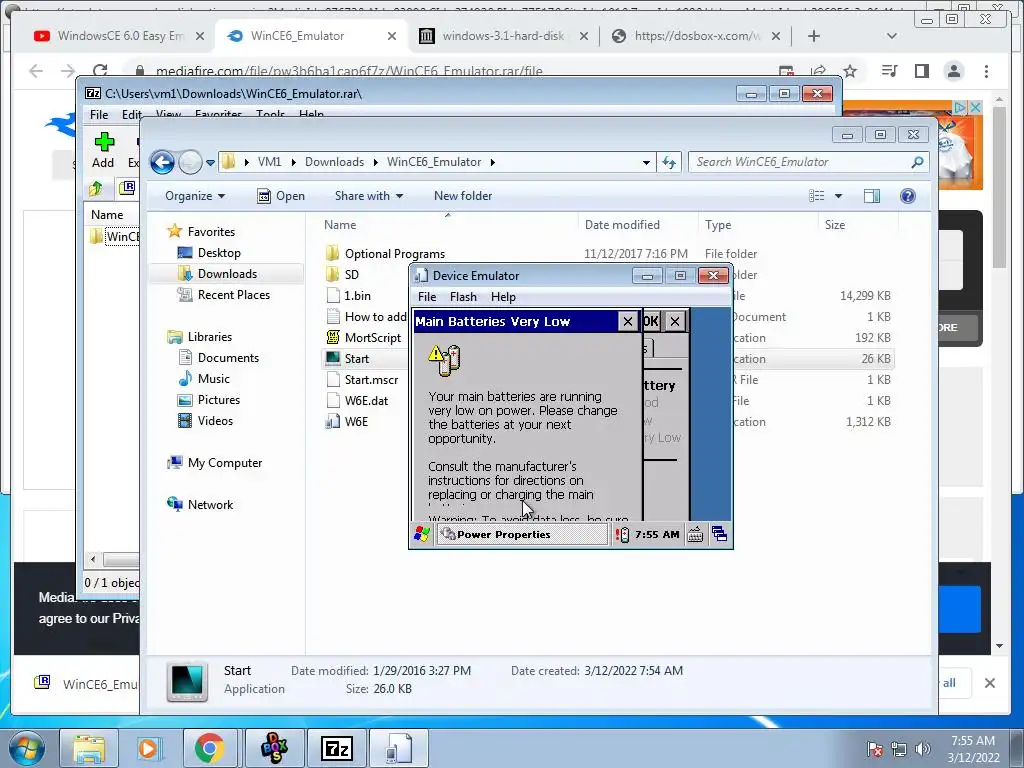Close the Chrome downloads bar
The width and height of the screenshot is (1024, 768).
click(x=990, y=683)
